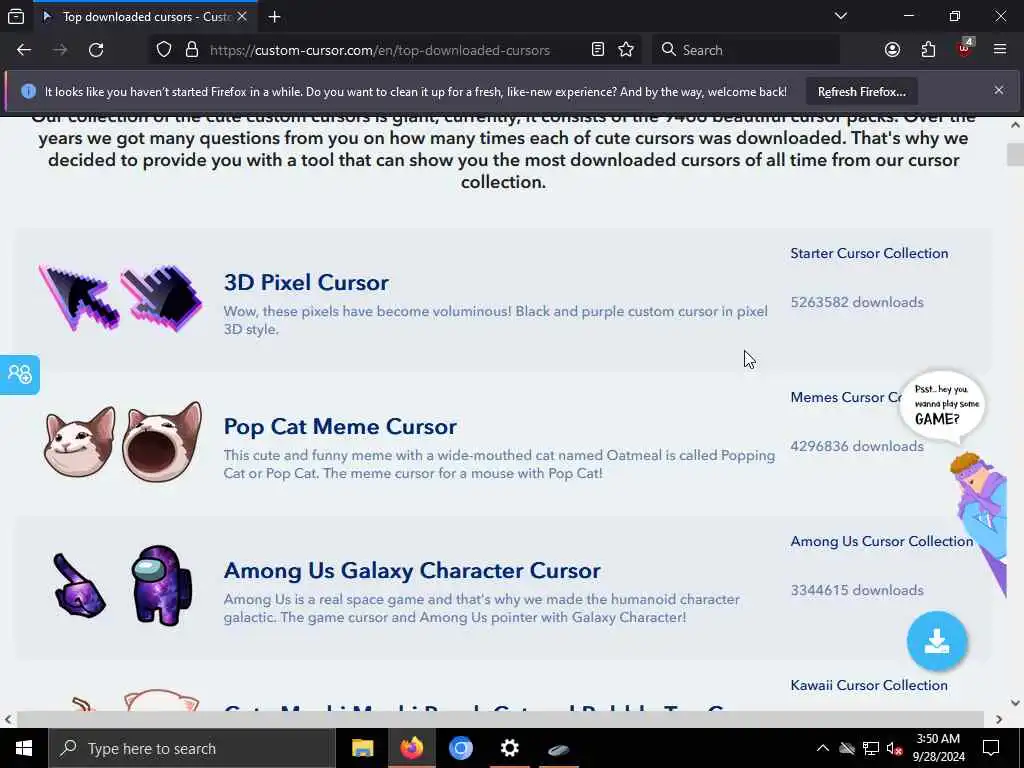Click the site padlock security icon
The height and width of the screenshot is (768, 1024).
pyautogui.click(x=191, y=50)
